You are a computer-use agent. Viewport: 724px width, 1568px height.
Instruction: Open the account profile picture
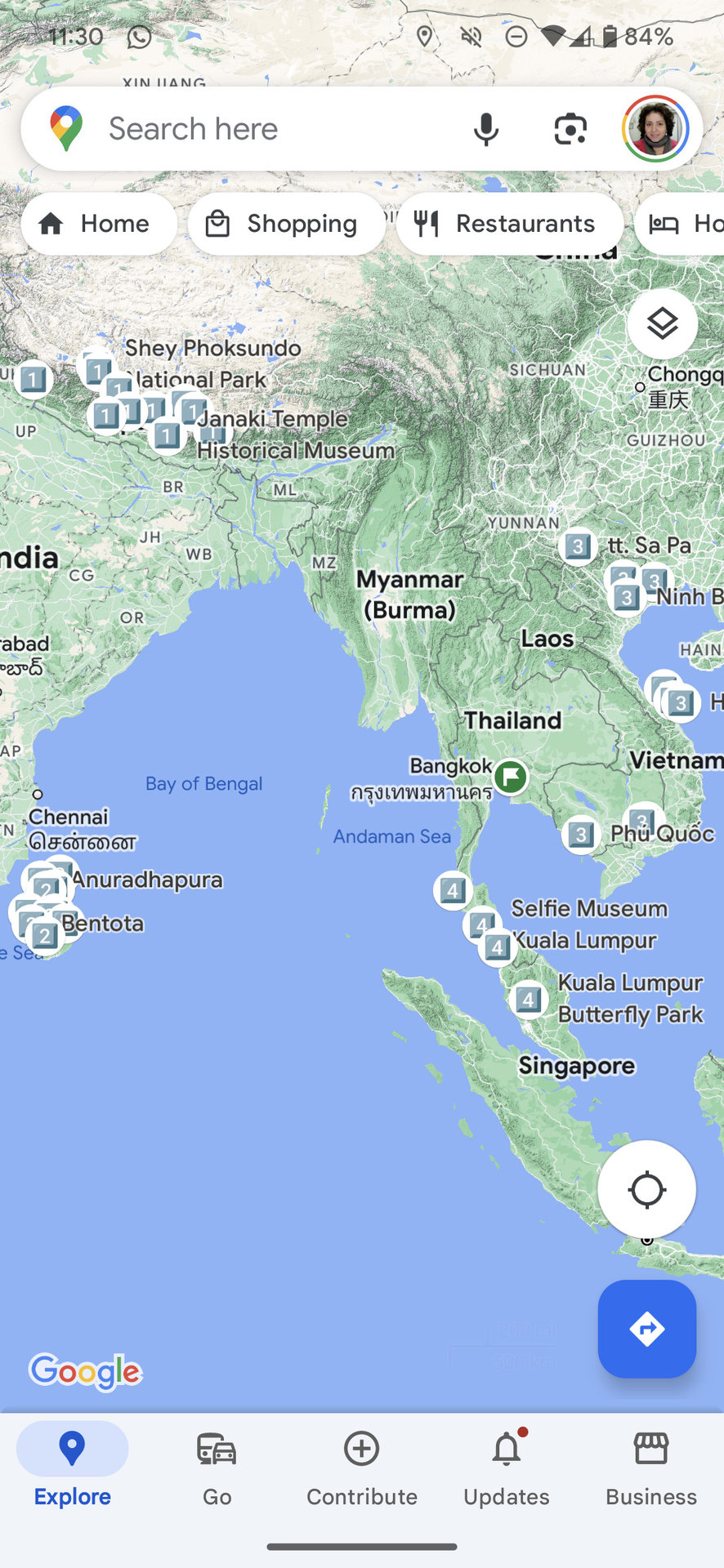click(x=655, y=128)
